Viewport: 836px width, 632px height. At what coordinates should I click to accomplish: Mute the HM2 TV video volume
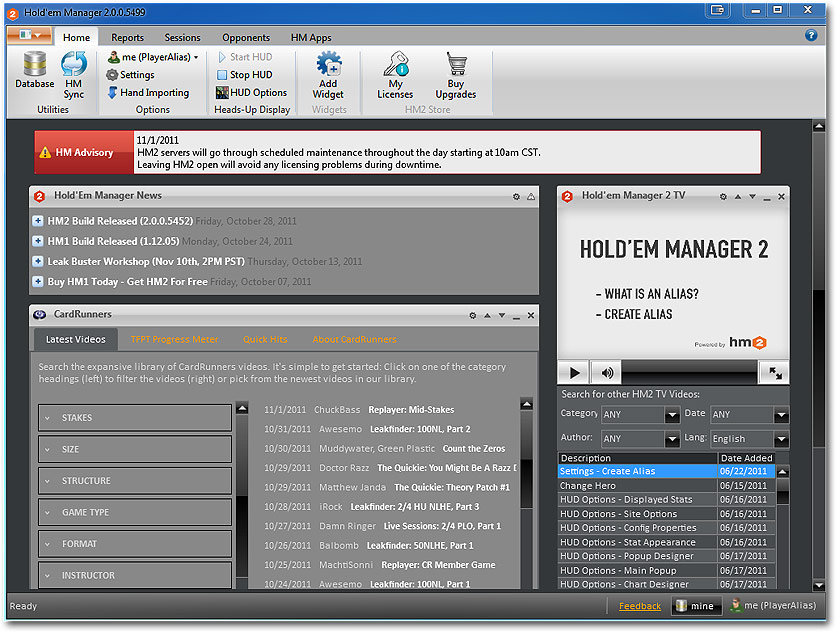[607, 372]
